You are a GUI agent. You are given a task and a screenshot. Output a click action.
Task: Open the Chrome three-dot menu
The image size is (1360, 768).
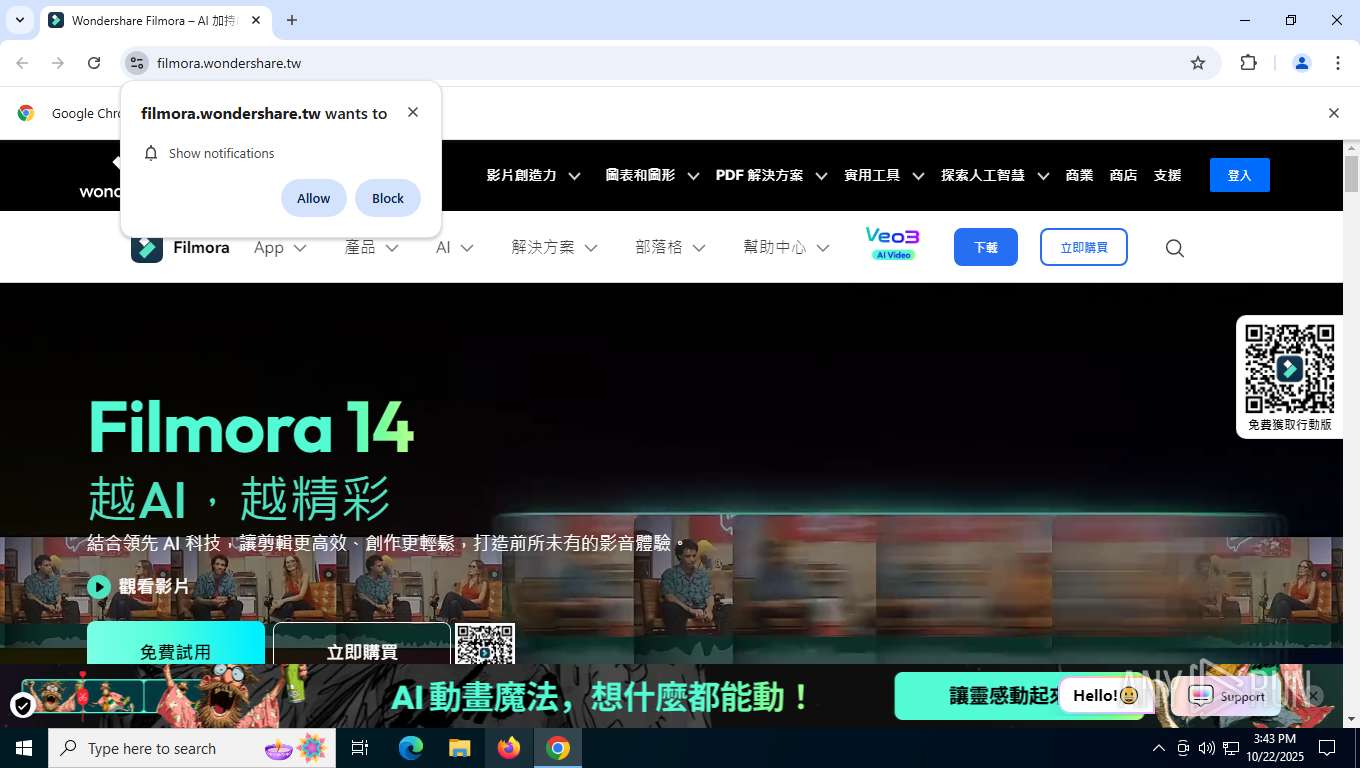(1338, 63)
